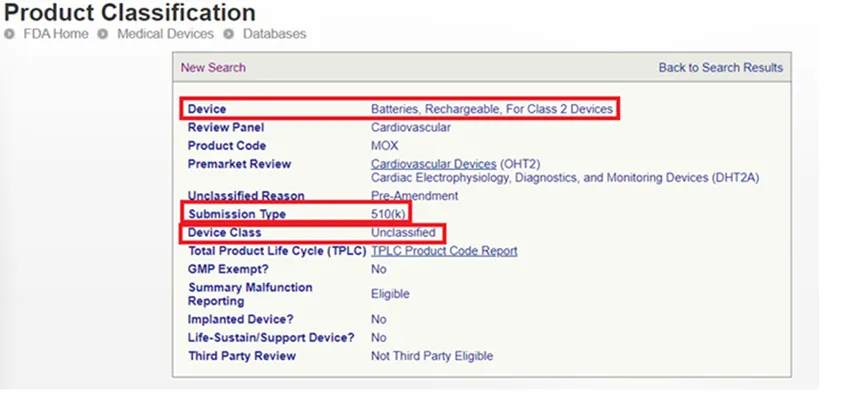This screenshot has height=403, width=865.
Task: Select the MOX product code value
Action: [x=385, y=146]
